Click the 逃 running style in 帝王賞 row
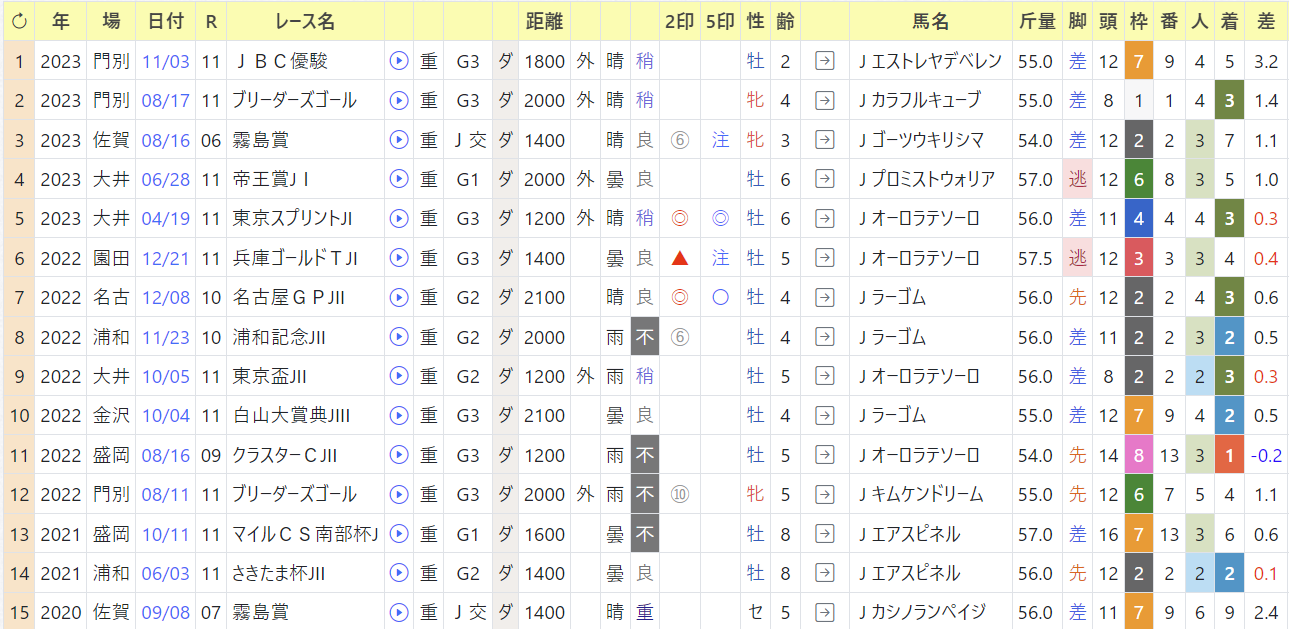The width and height of the screenshot is (1289, 629). pos(1077,179)
